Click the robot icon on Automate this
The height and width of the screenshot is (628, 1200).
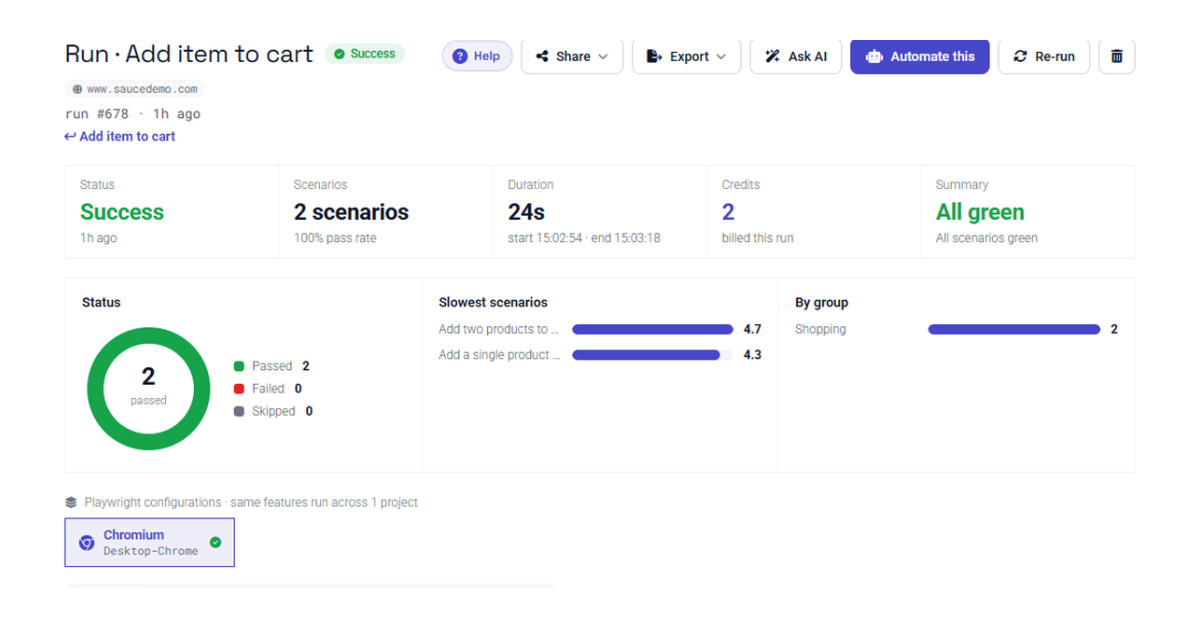pos(874,56)
